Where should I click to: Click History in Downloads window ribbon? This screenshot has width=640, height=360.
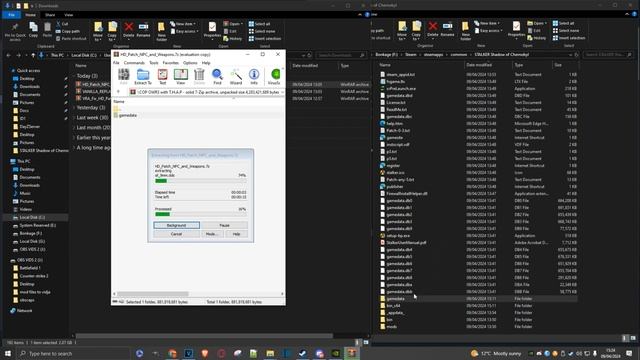233,39
